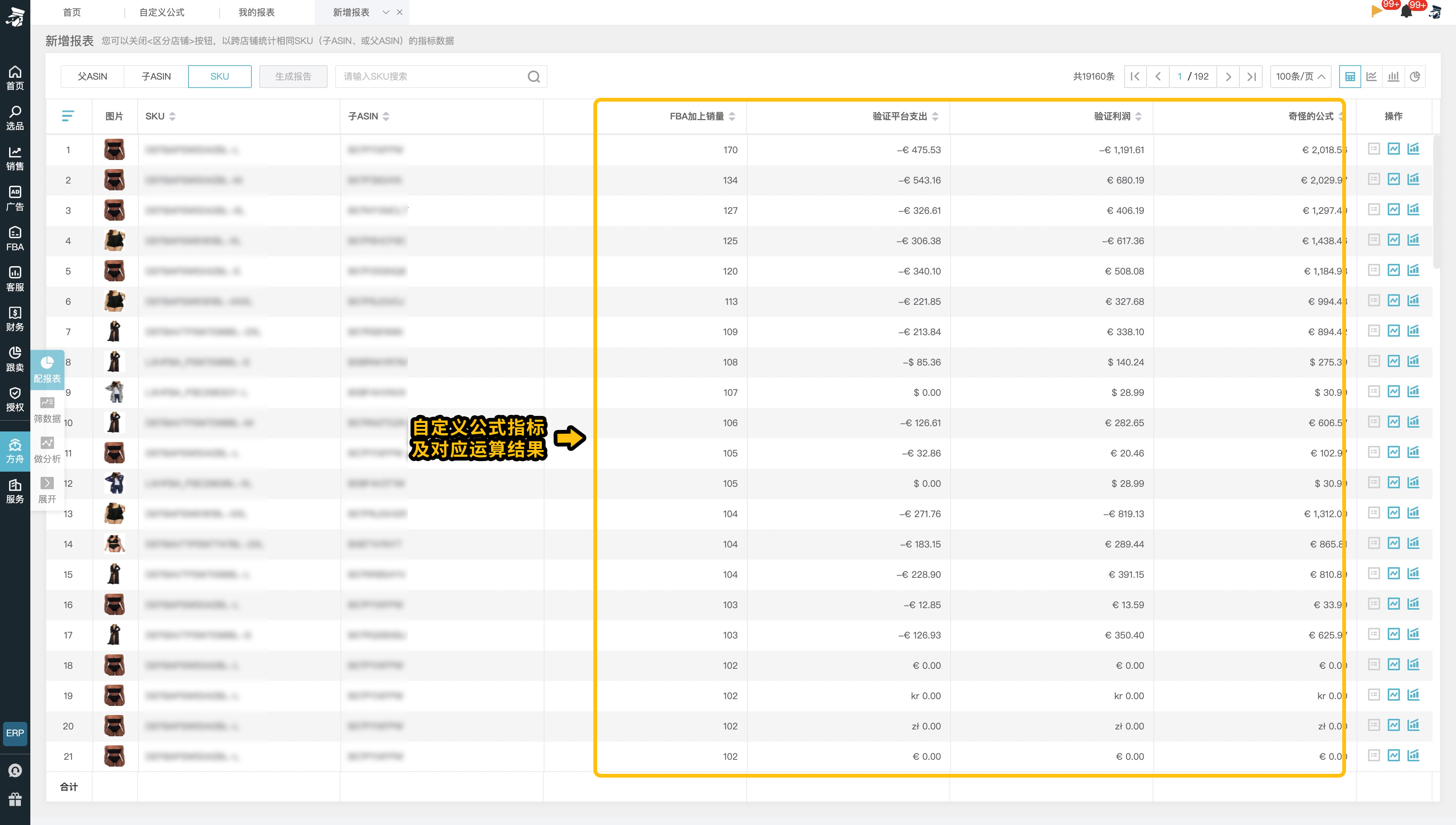Open 跟卖 in the sidebar
The image size is (1456, 825).
[x=15, y=359]
